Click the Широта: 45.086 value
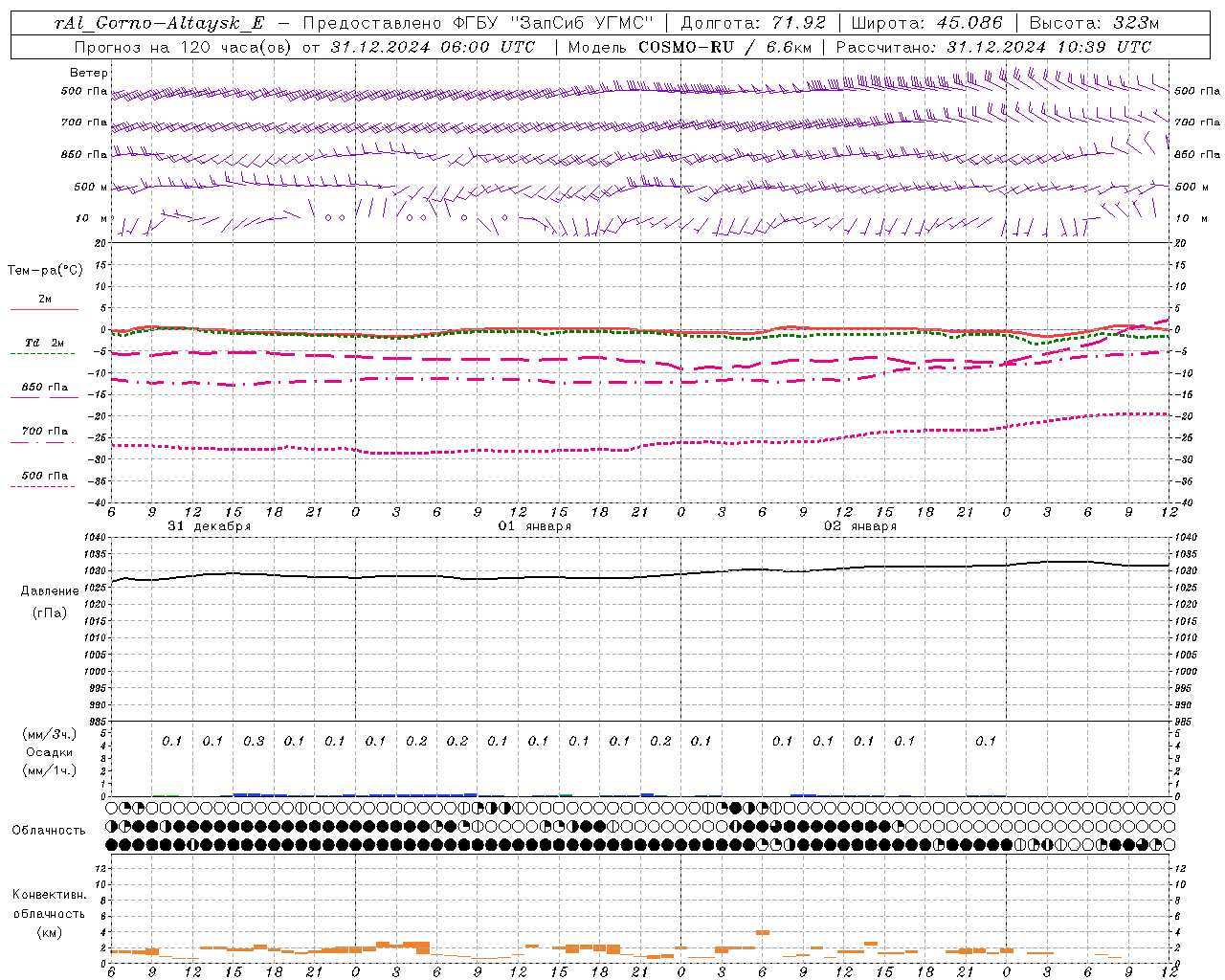This screenshot has width=1225, height=980. pos(926,23)
